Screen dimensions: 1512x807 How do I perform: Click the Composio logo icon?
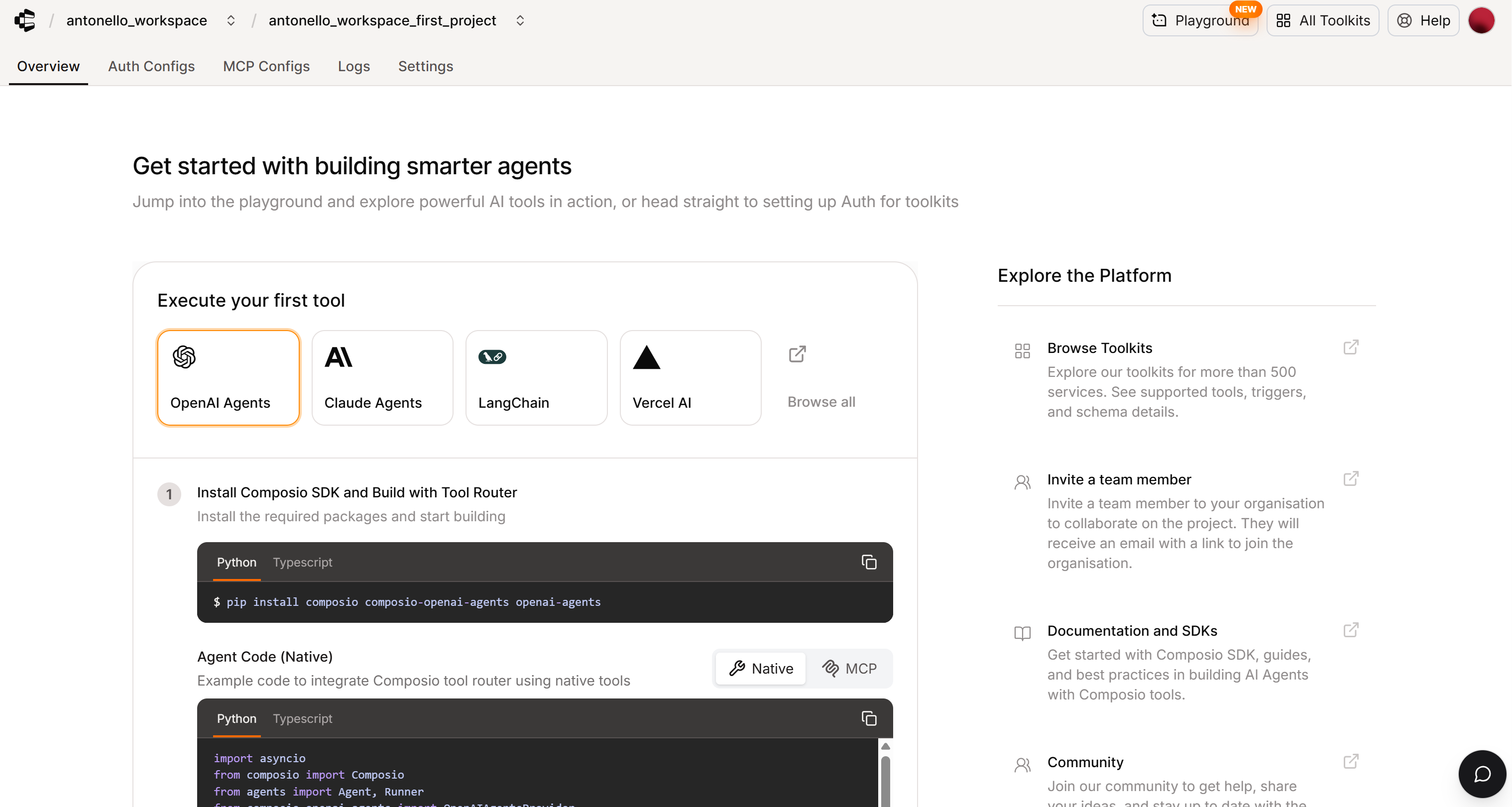click(25, 20)
